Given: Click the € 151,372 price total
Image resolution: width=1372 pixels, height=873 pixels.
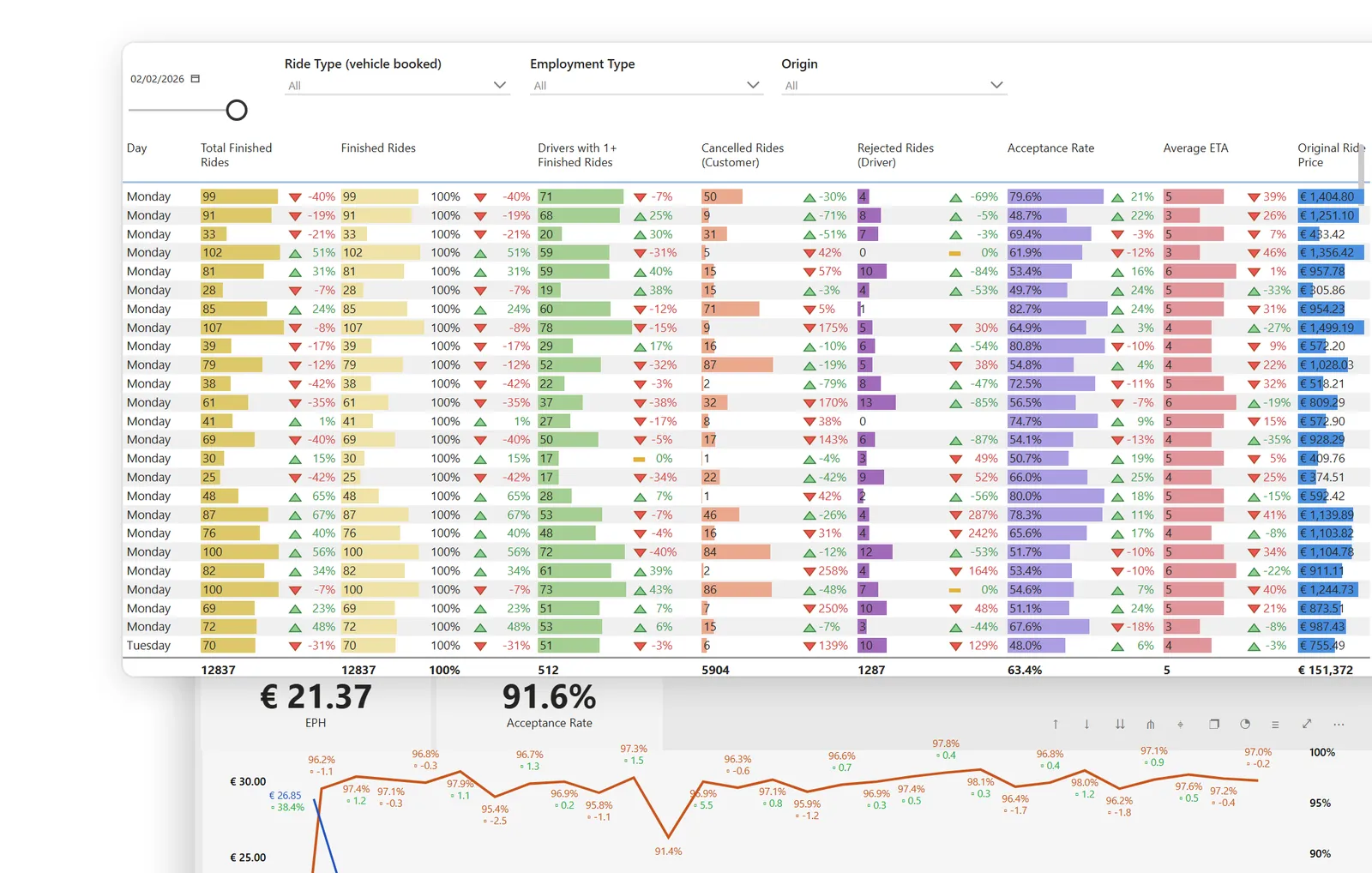Looking at the screenshot, I should (x=1326, y=670).
